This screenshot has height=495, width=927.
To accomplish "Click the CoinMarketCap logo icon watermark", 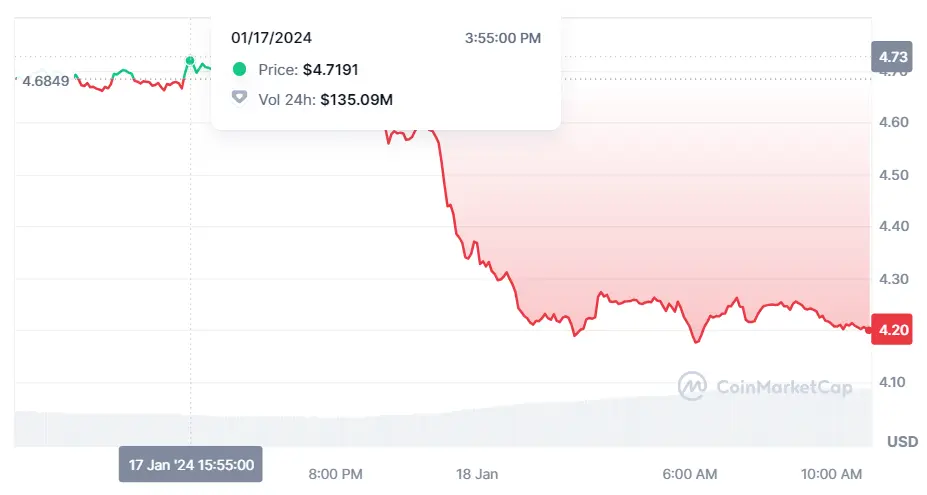I will click(693, 386).
